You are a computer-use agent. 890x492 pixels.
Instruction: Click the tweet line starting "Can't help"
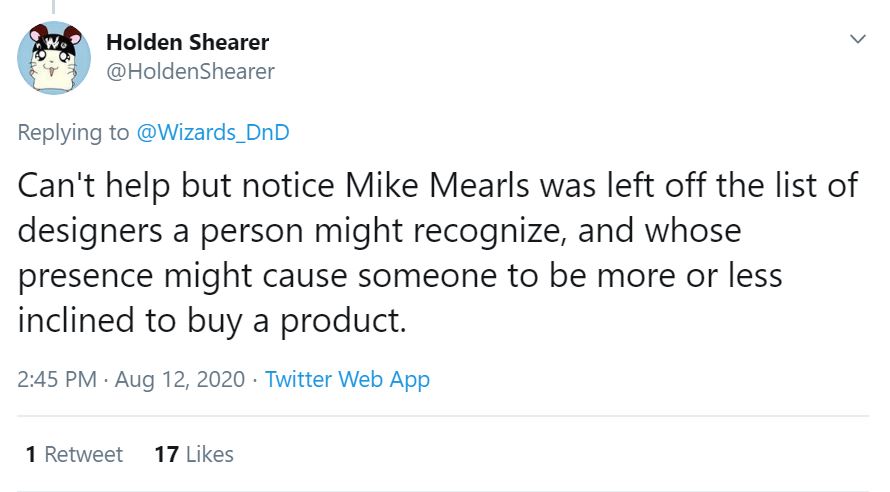point(437,187)
